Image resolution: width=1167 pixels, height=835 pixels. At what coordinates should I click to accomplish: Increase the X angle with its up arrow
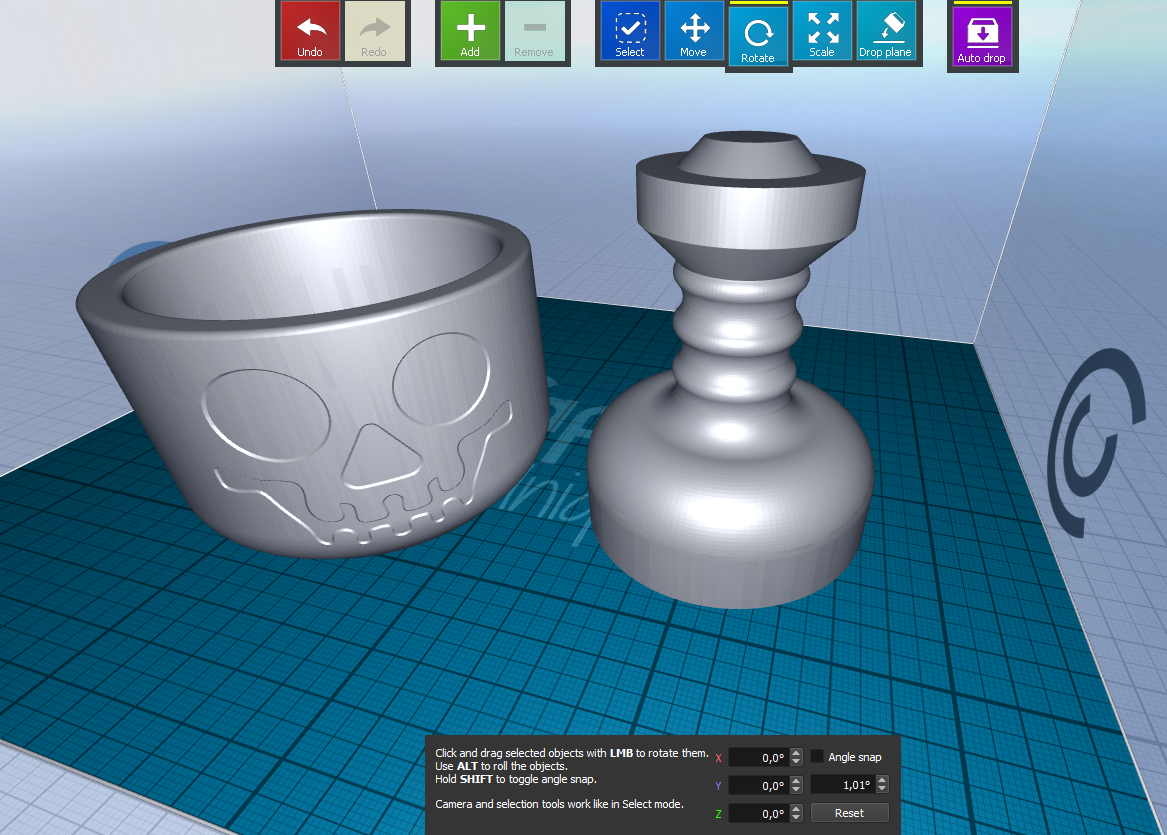click(x=795, y=752)
